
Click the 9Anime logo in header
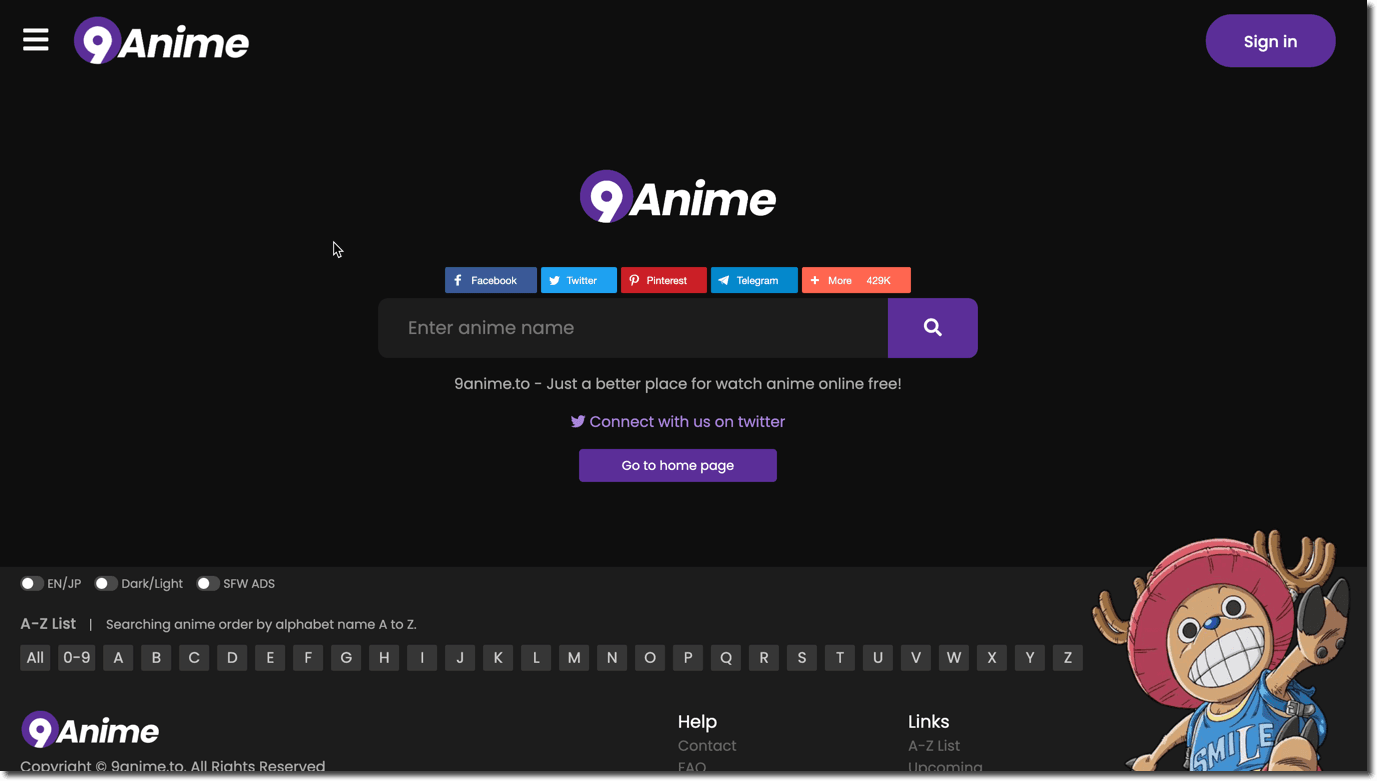(x=161, y=41)
